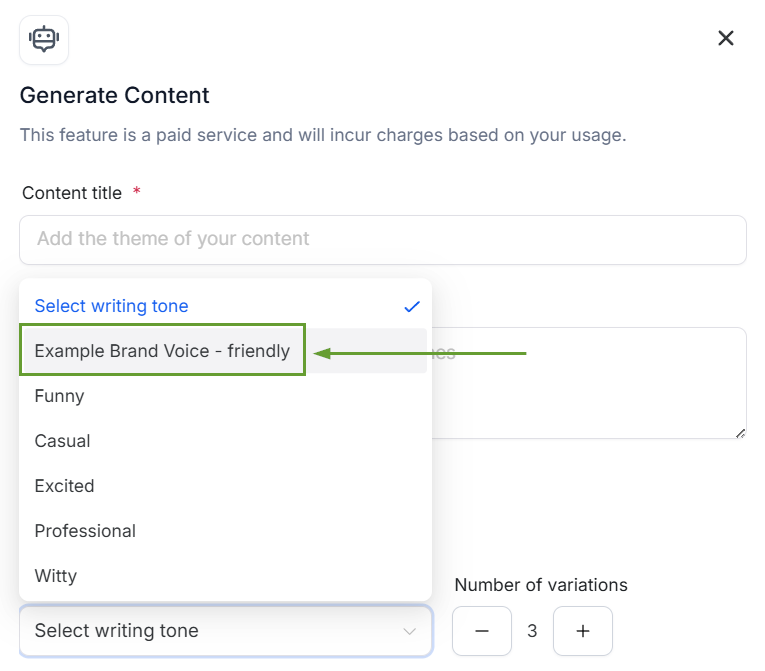The image size is (765, 671).
Task: Decrease variations with the minus button
Action: [x=482, y=631]
